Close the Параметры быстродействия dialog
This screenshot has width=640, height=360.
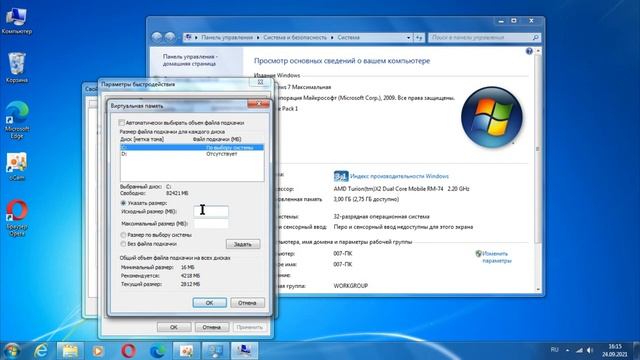coord(260,82)
